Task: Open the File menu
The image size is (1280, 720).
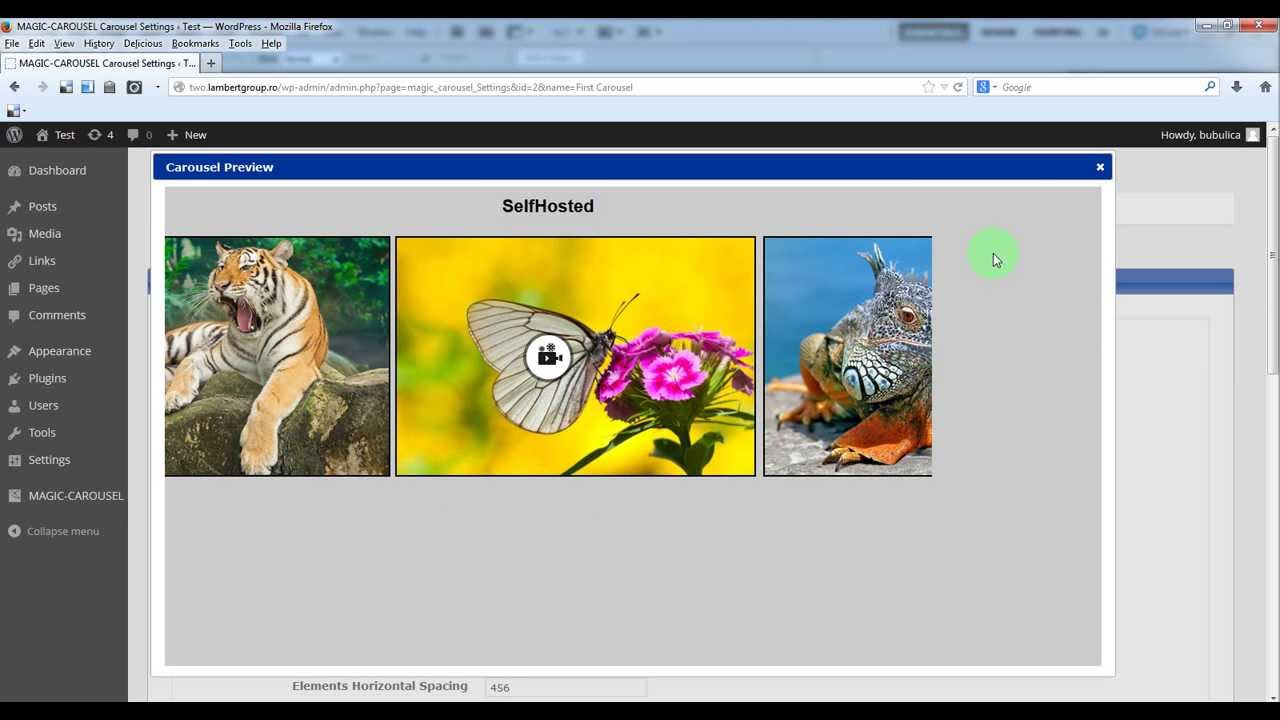Action: point(12,43)
